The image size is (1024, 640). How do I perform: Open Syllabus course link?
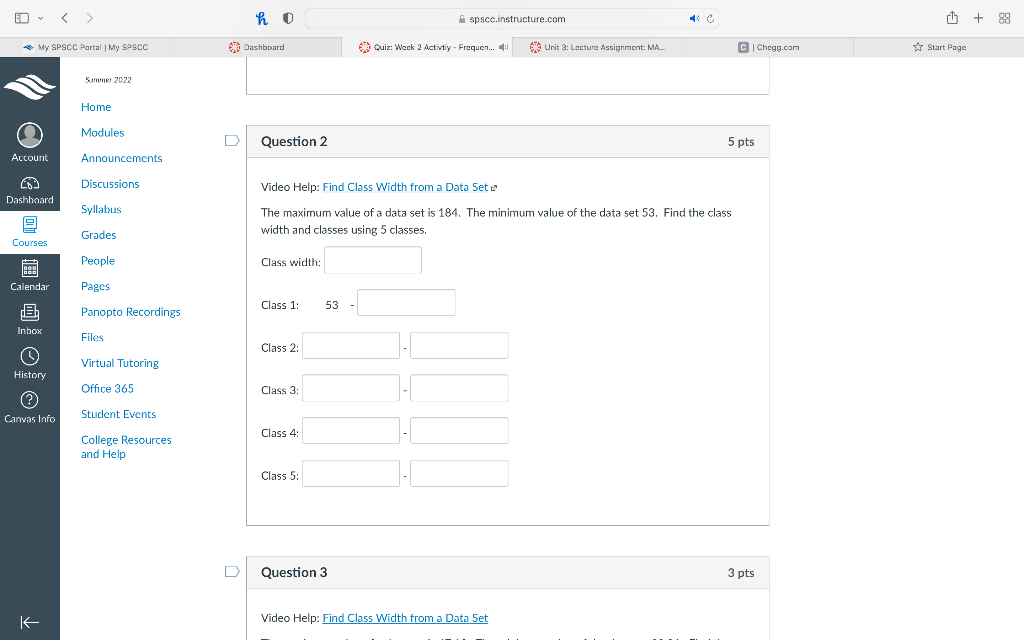click(x=101, y=210)
